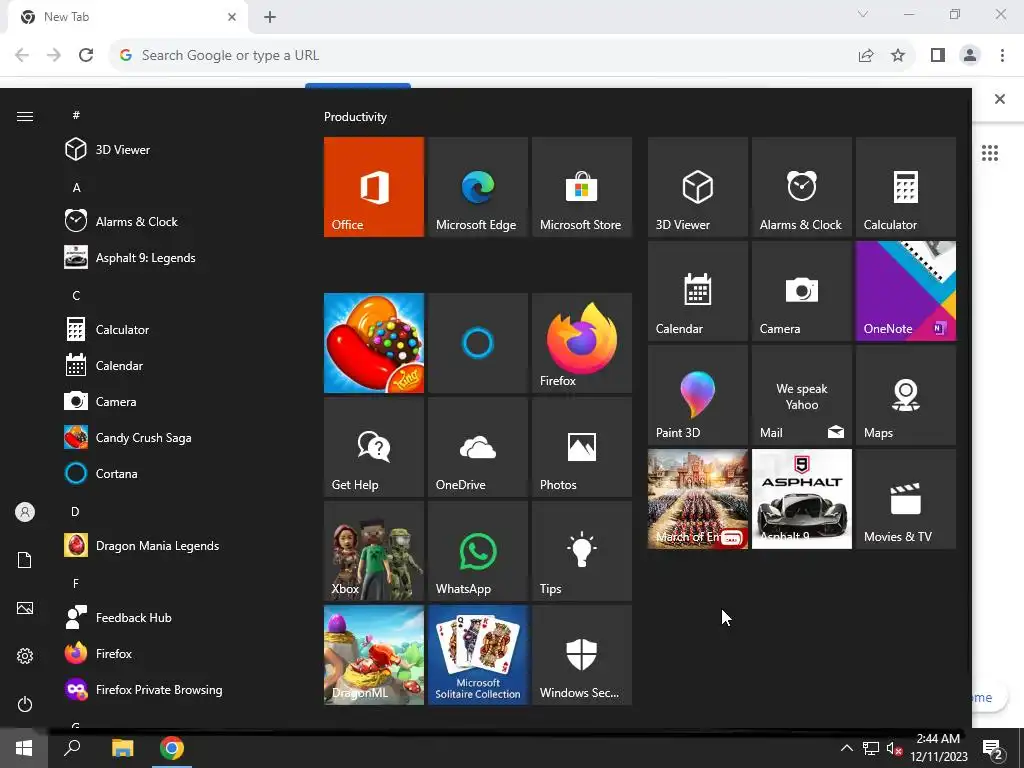Screen dimensions: 1024x768
Task: Open Microsoft Solitaire Collection tile
Action: (477, 655)
